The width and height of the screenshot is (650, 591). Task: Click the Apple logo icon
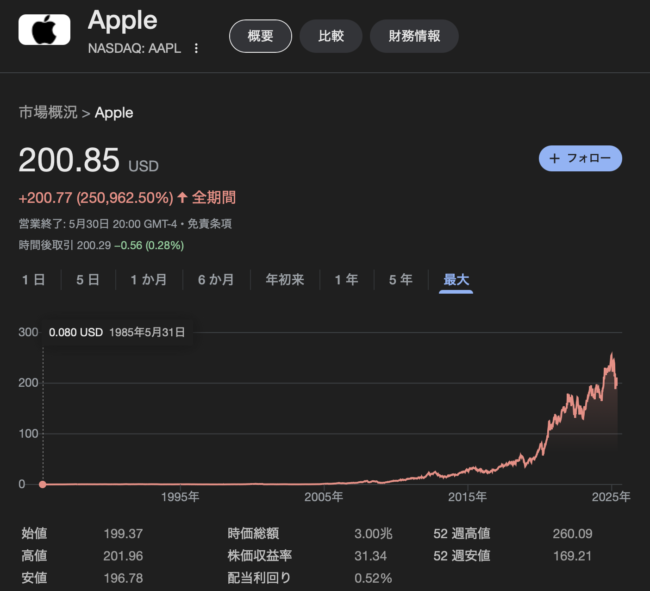click(44, 29)
